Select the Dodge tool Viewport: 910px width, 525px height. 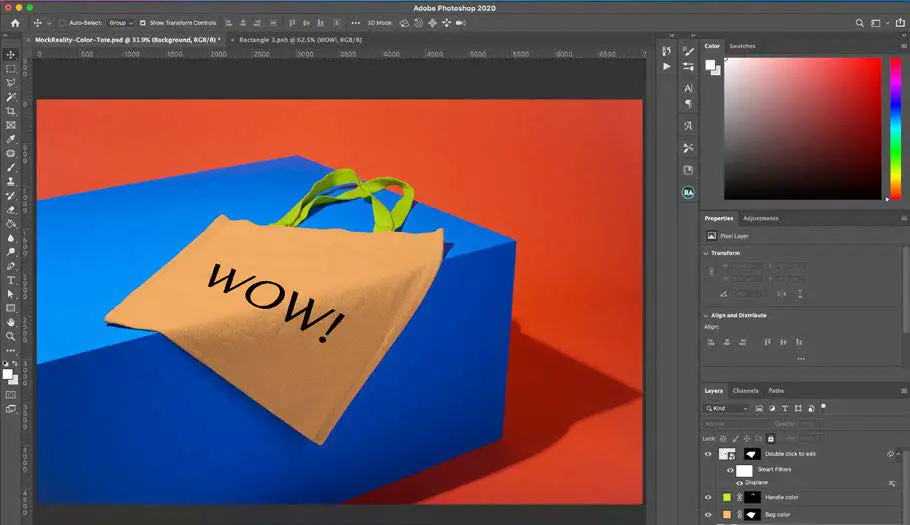pyautogui.click(x=10, y=252)
